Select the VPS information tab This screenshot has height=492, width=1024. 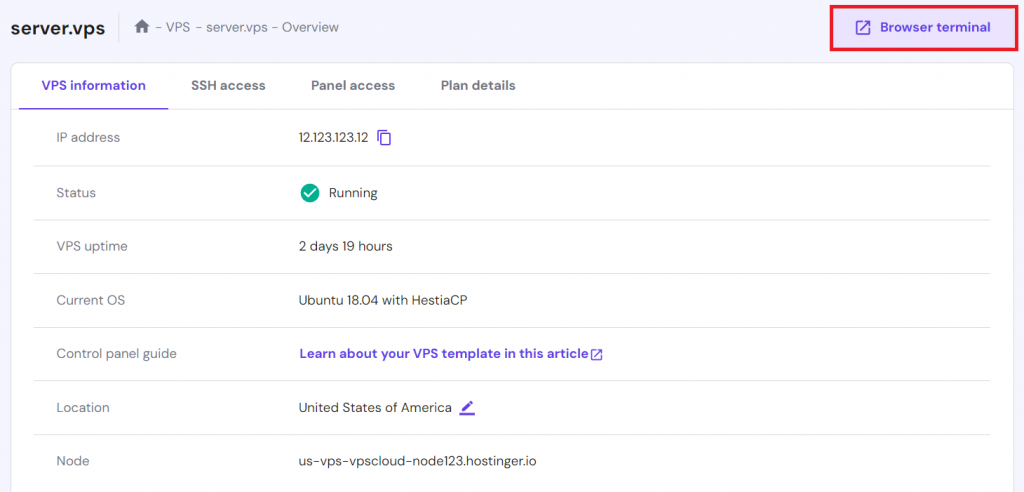pos(93,86)
